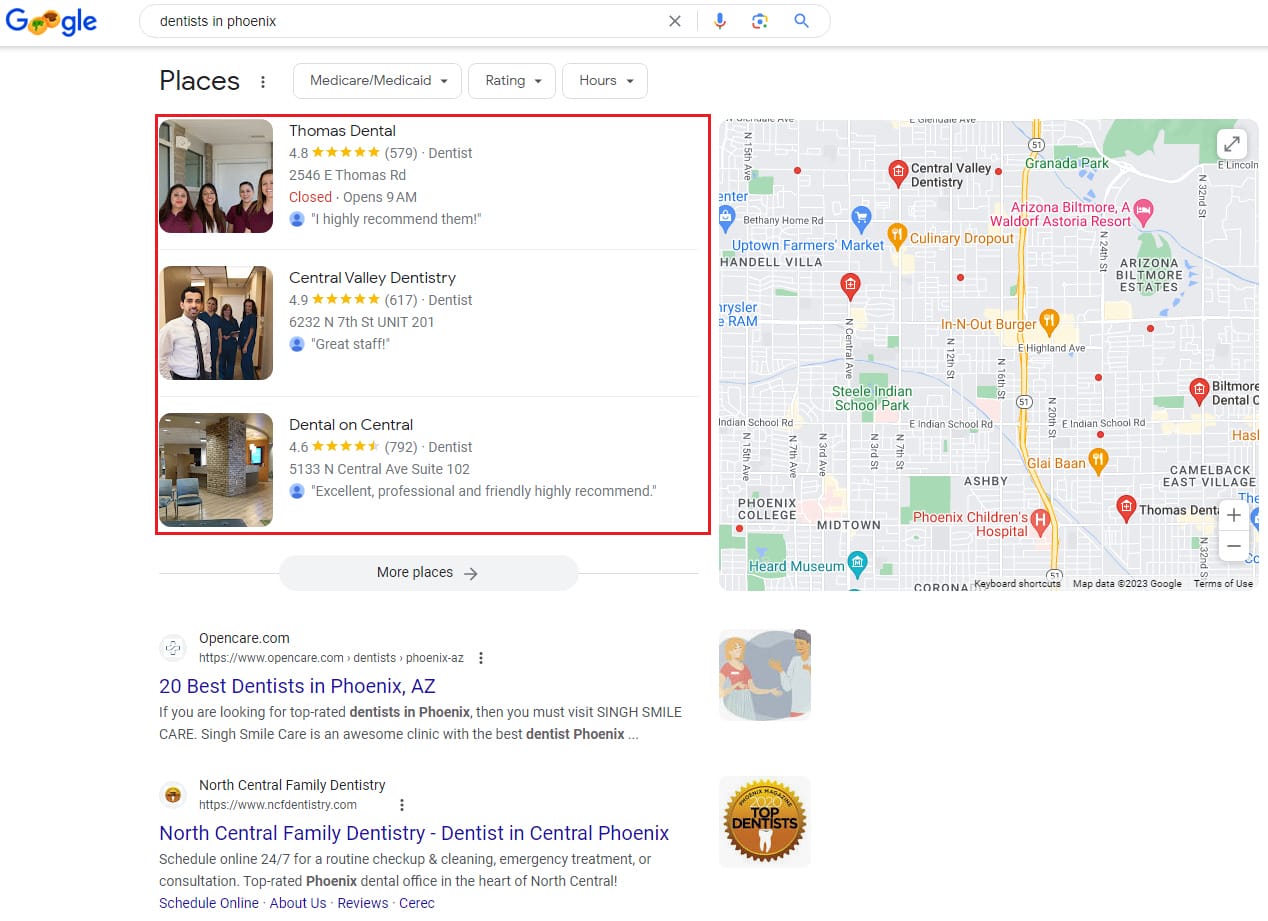Click the Schedule Online sitelink
The width and height of the screenshot is (1268, 921).
coord(209,903)
